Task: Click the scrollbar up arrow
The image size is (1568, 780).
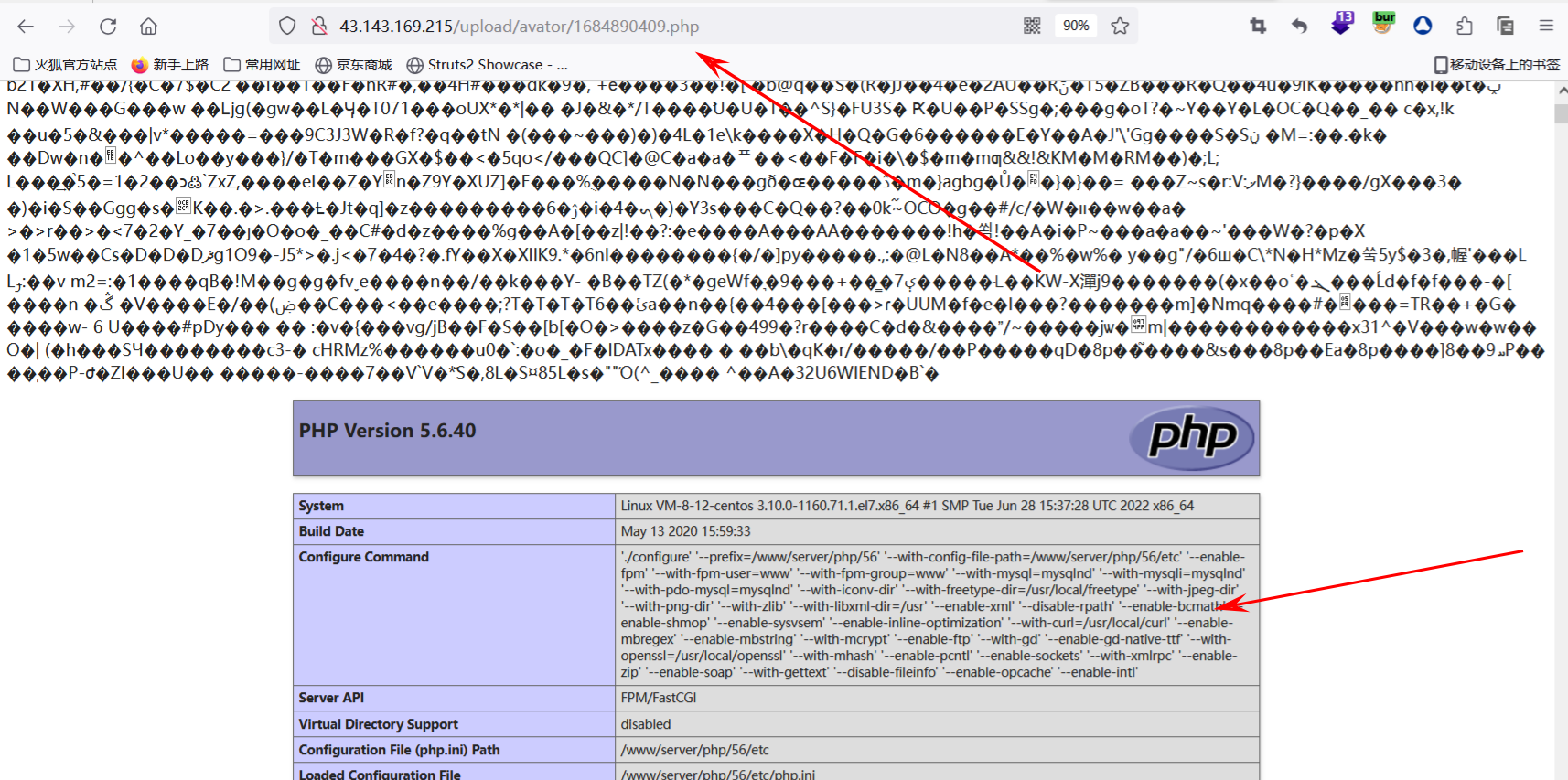Action: (1561, 90)
